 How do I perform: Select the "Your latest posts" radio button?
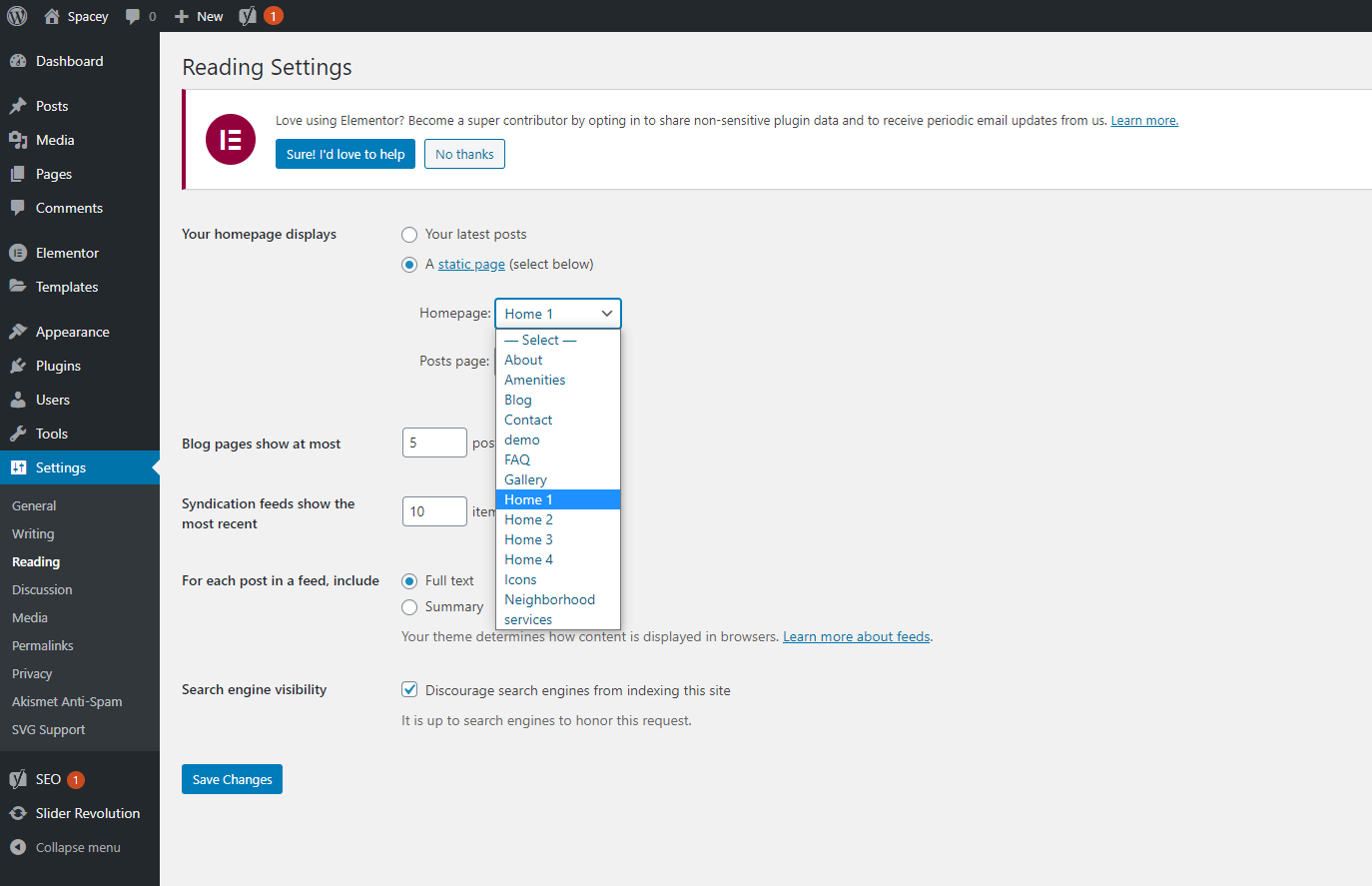409,235
